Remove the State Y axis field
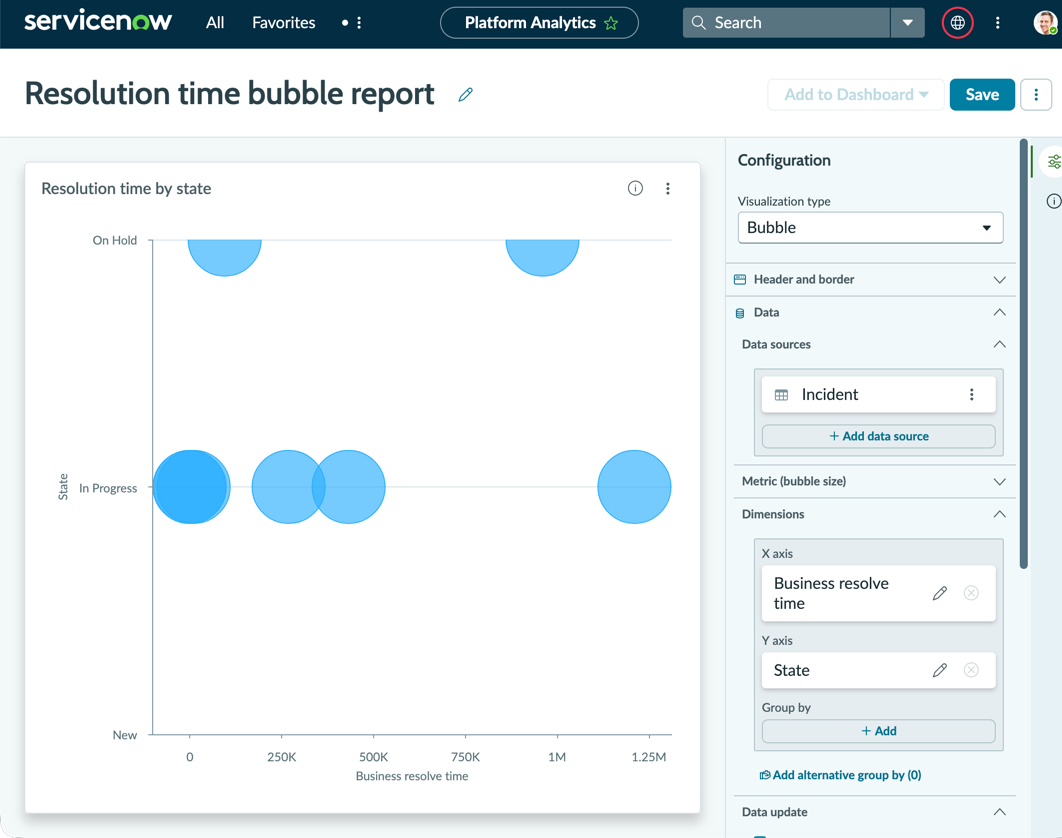Screen dimensions: 1062x838 (x=971, y=670)
